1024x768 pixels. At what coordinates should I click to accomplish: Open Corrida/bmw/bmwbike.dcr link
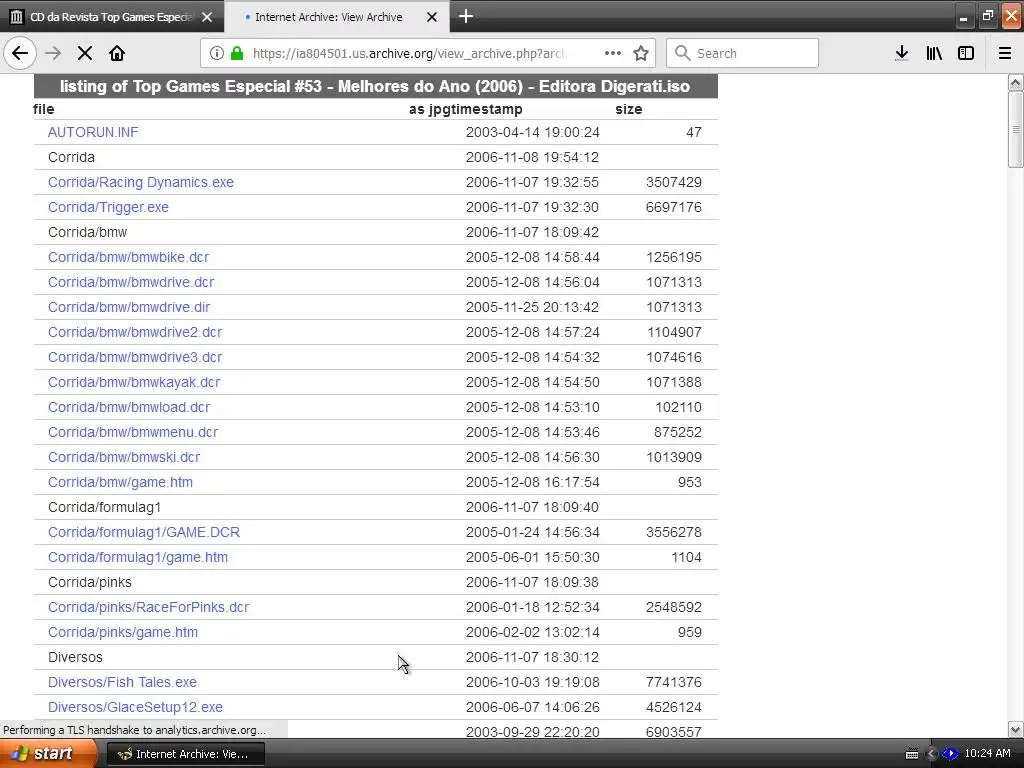coord(128,257)
